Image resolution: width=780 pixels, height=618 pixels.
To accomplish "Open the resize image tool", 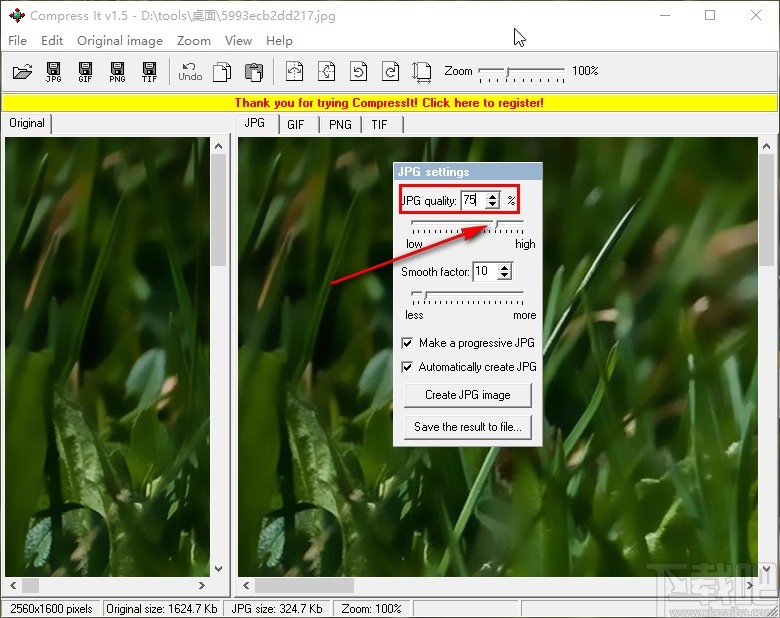I will (421, 72).
